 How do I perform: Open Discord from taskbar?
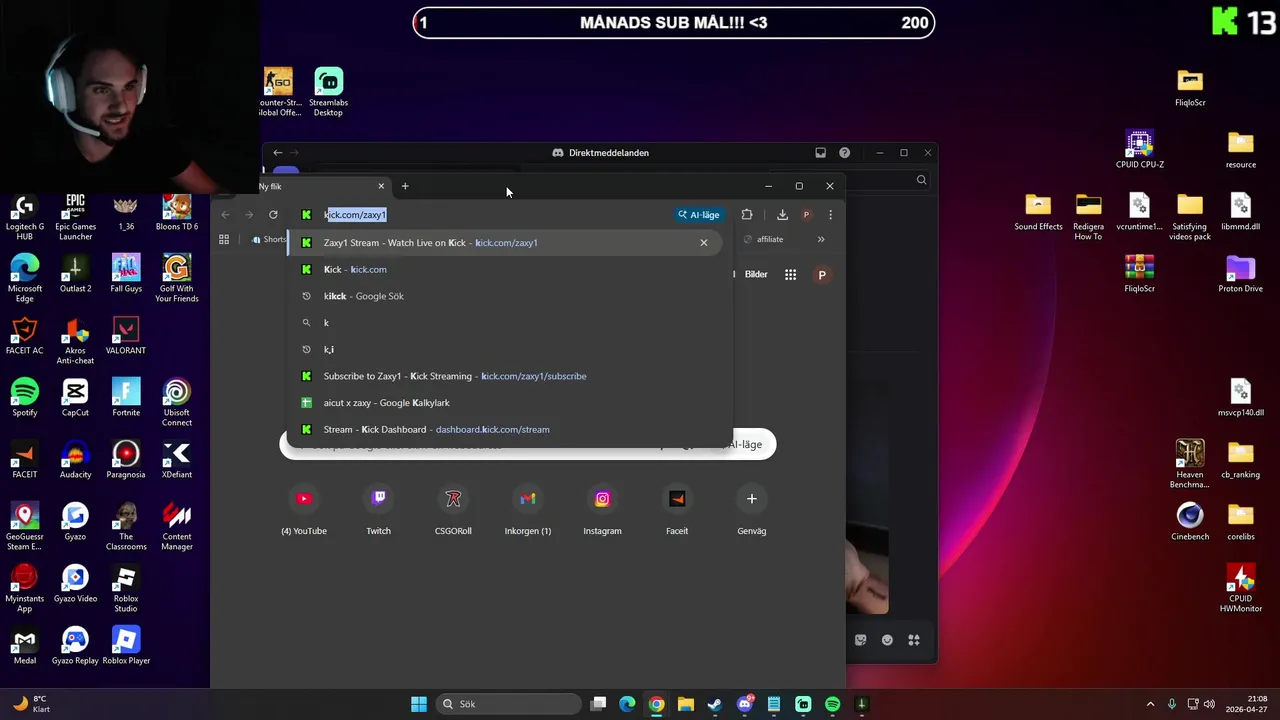click(744, 704)
